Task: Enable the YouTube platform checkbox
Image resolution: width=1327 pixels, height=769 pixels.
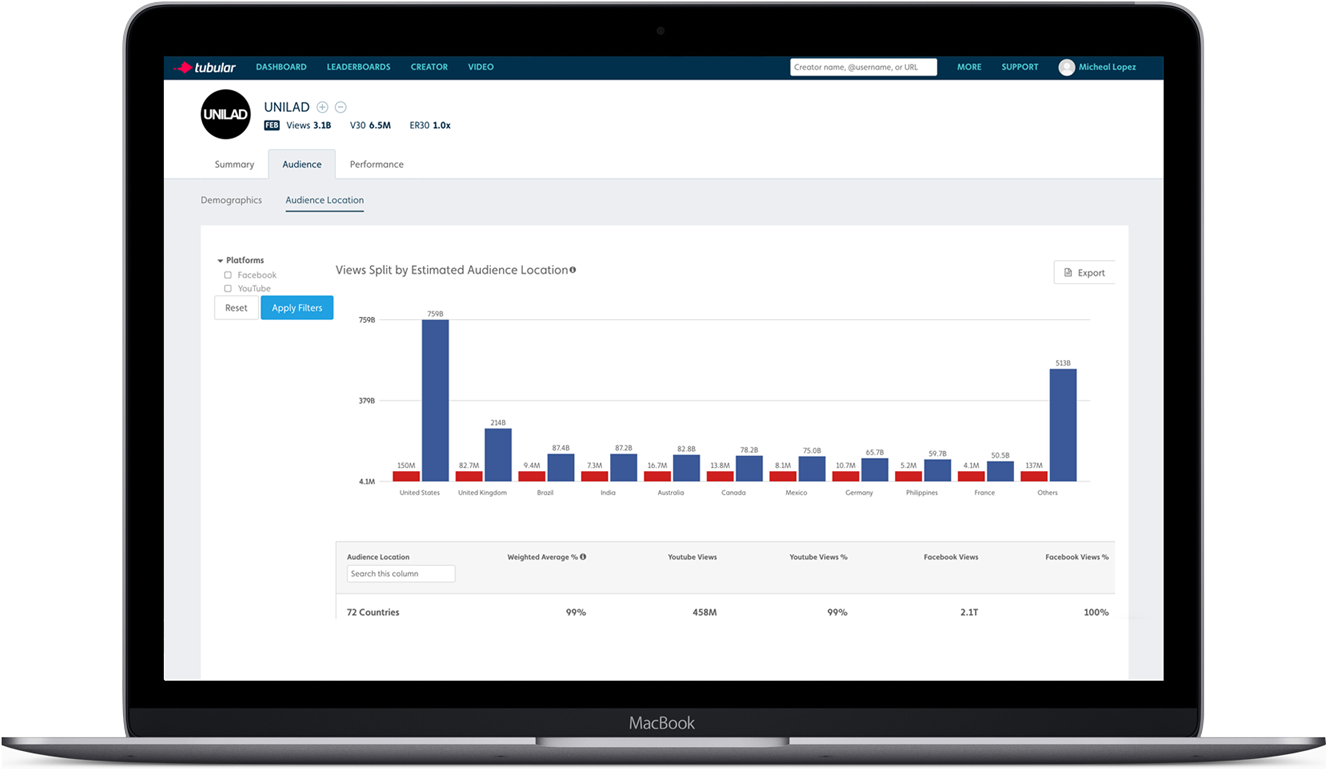Action: point(228,289)
